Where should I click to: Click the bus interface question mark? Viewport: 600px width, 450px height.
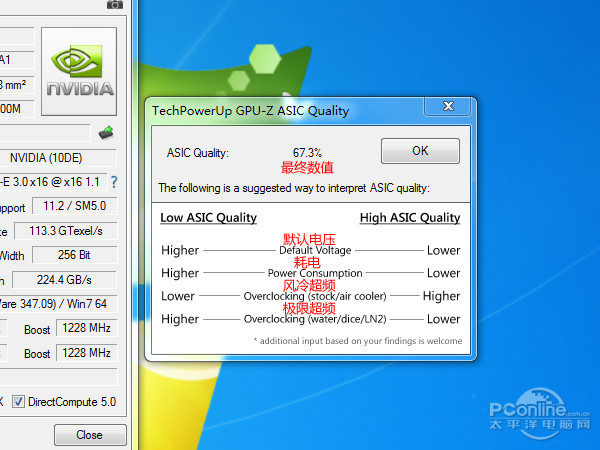[114, 181]
